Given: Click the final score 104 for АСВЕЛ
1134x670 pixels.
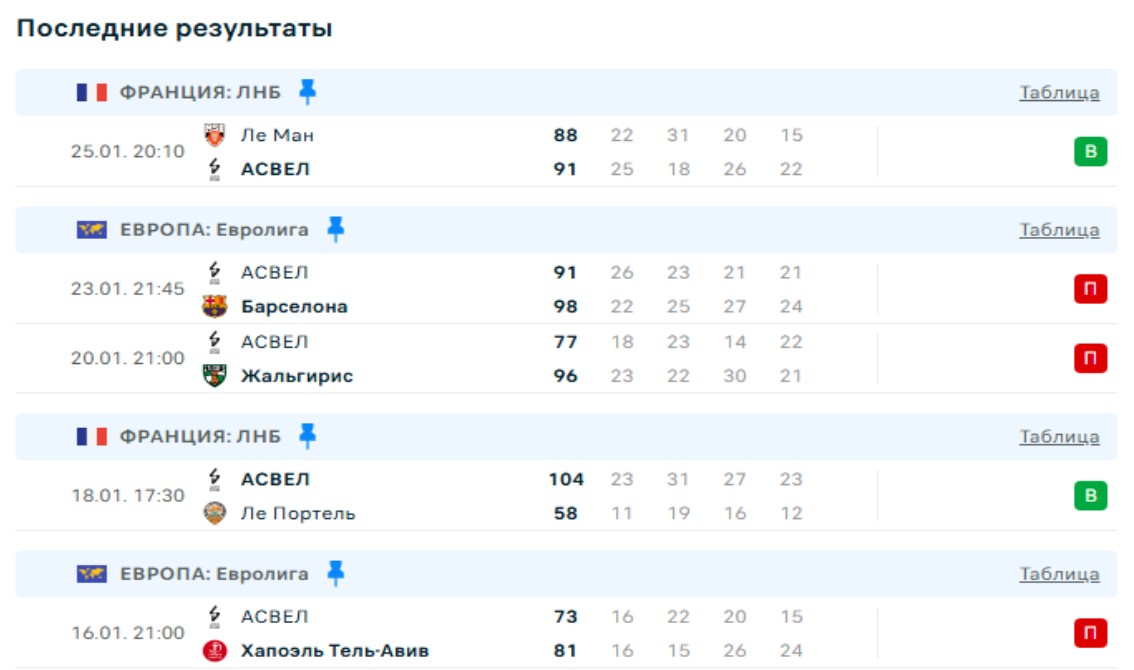Looking at the screenshot, I should [566, 479].
